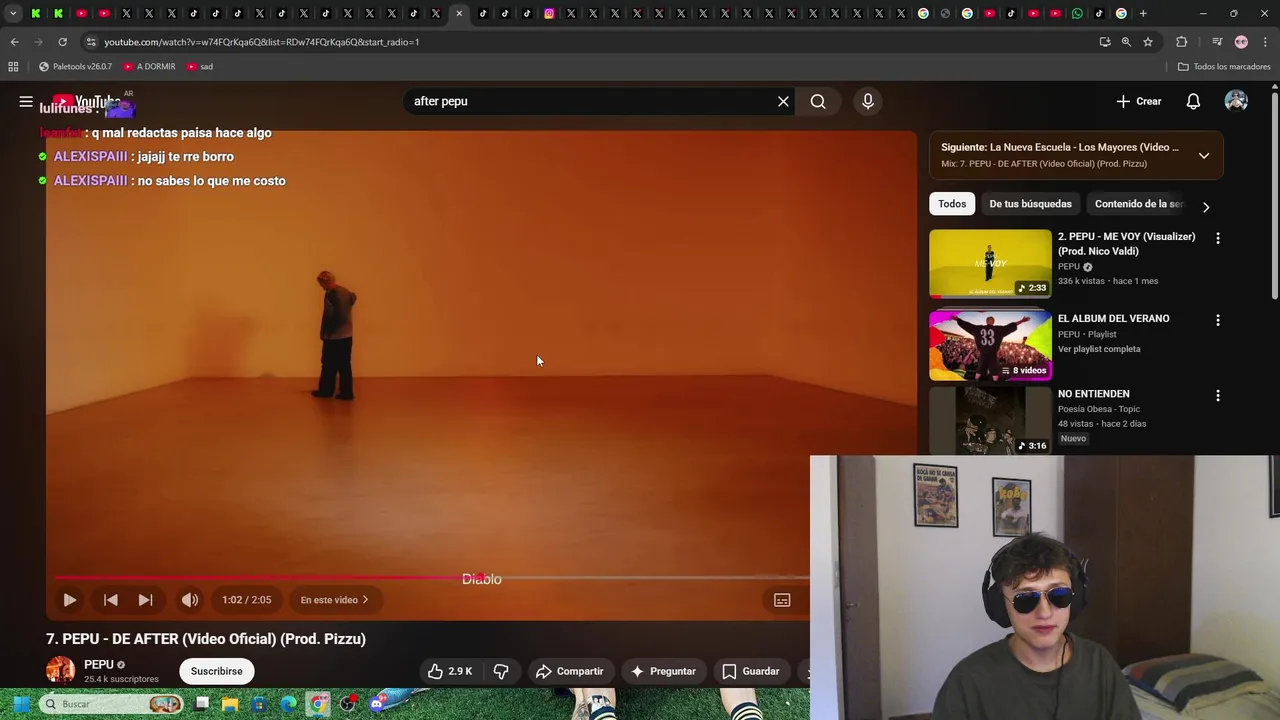Skip to the next video

coord(145,600)
